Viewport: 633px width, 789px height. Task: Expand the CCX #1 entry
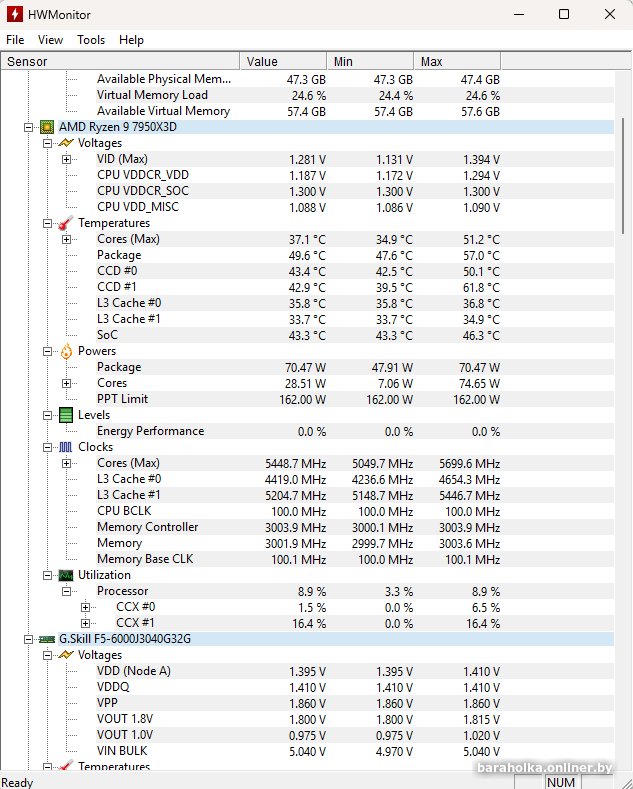[x=86, y=623]
